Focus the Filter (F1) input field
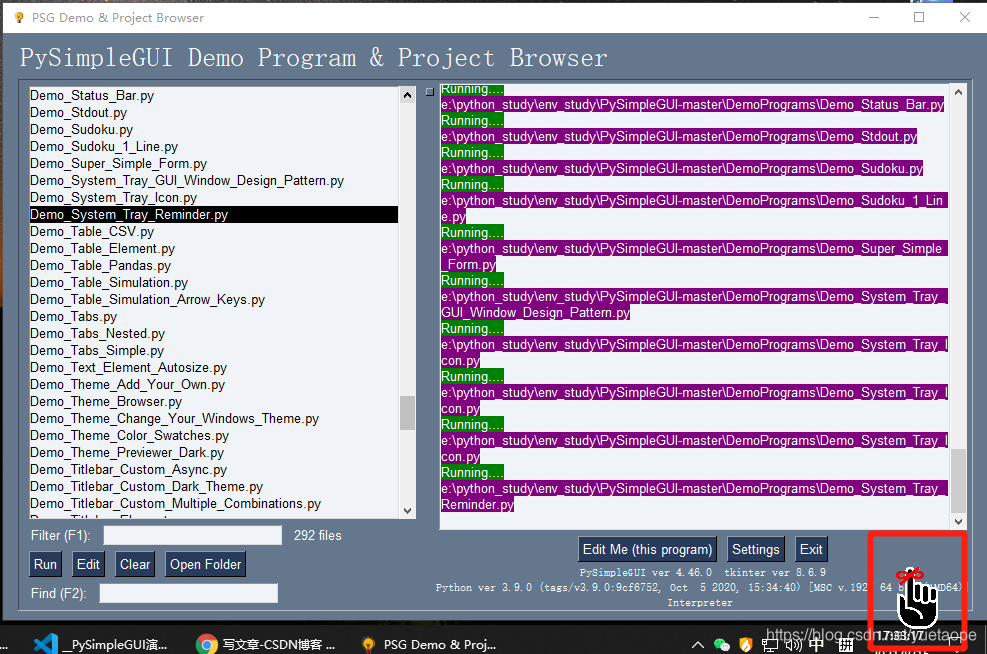Viewport: 987px width, 654px height. (193, 536)
